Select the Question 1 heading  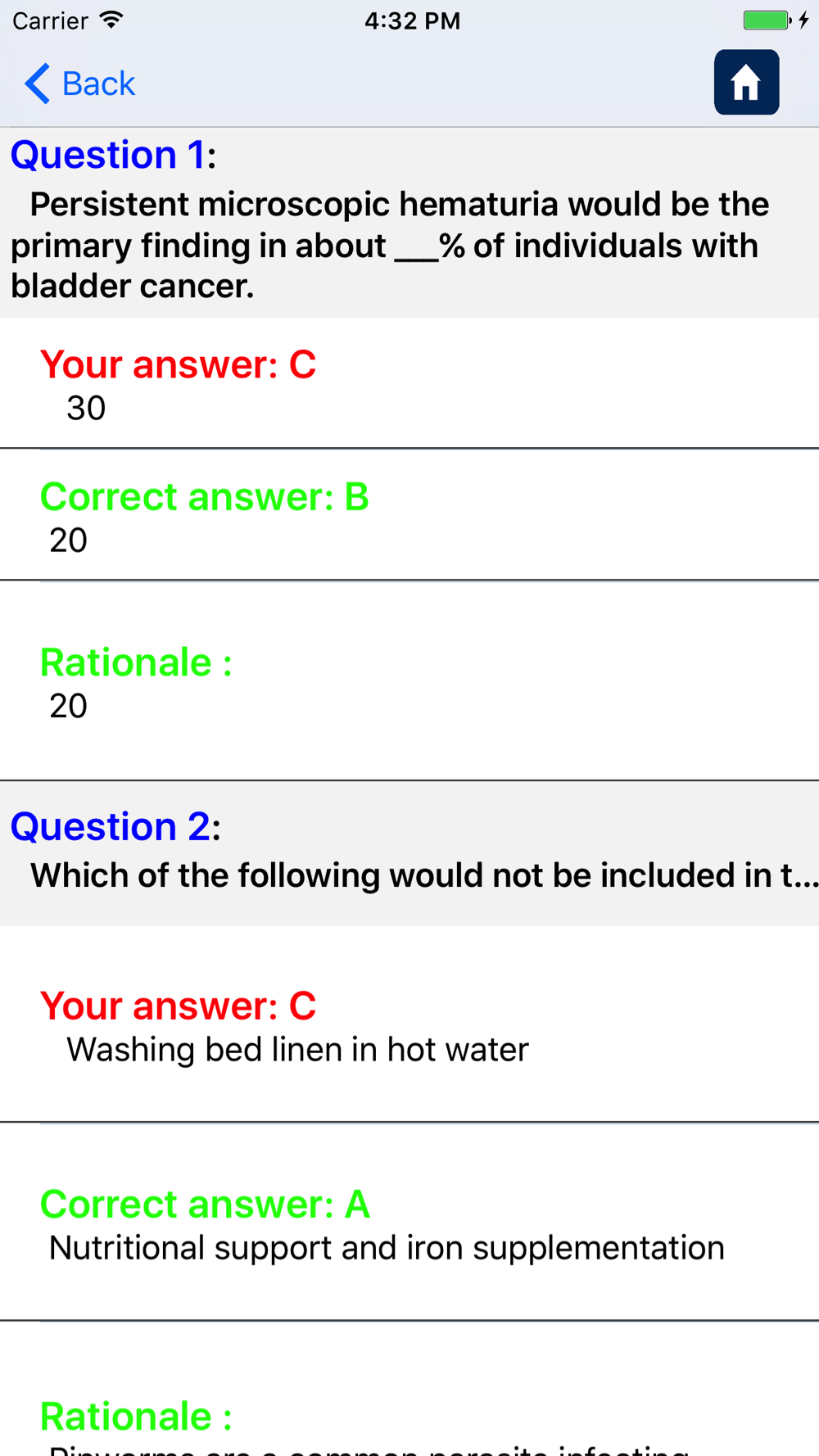[113, 154]
